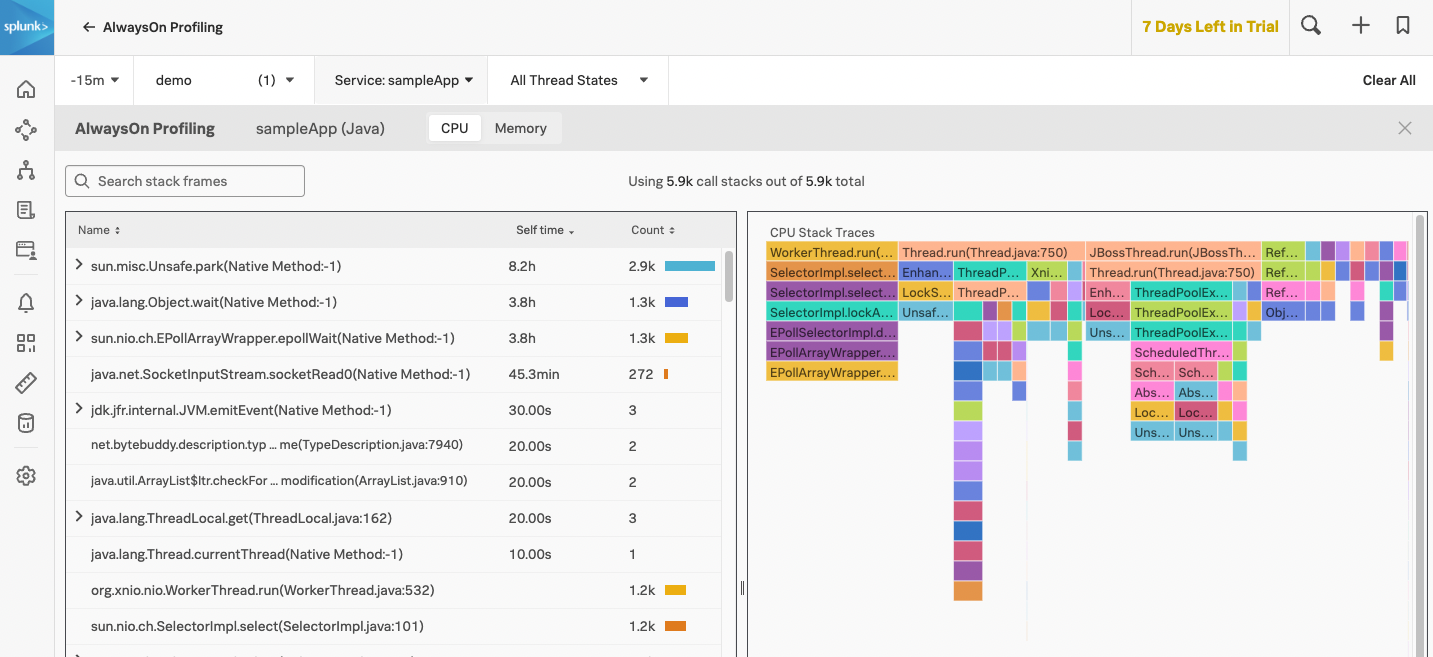1433x657 pixels.
Task: Click the Enhan... flame graph block
Action: point(926,272)
